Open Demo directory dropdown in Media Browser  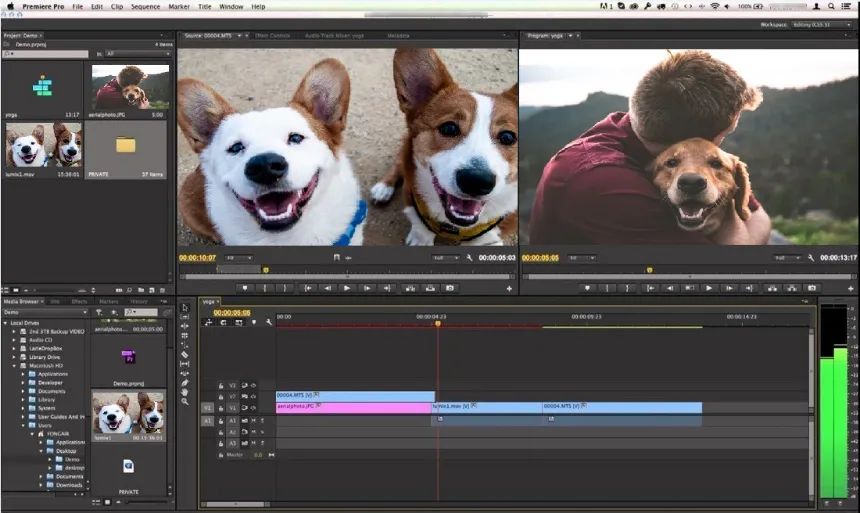(x=46, y=312)
